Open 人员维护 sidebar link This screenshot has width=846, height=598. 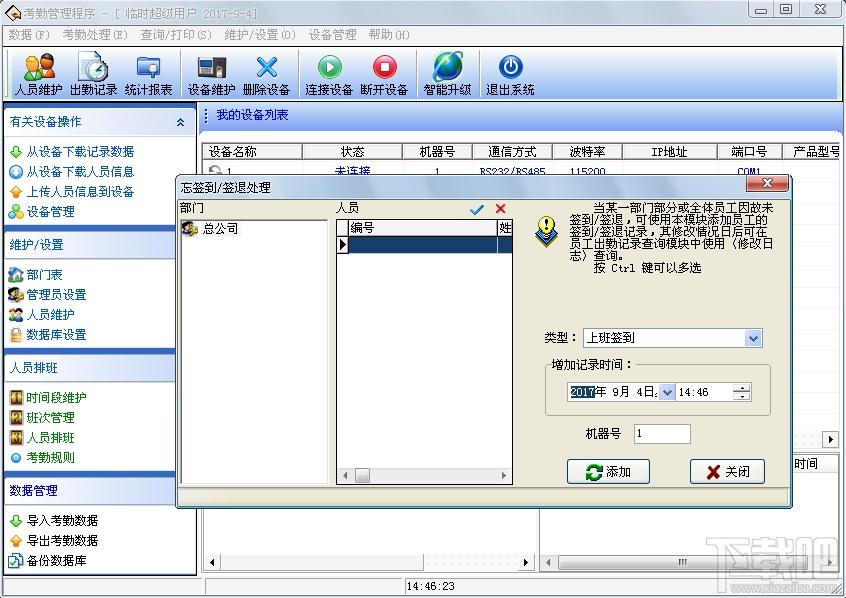coord(50,315)
